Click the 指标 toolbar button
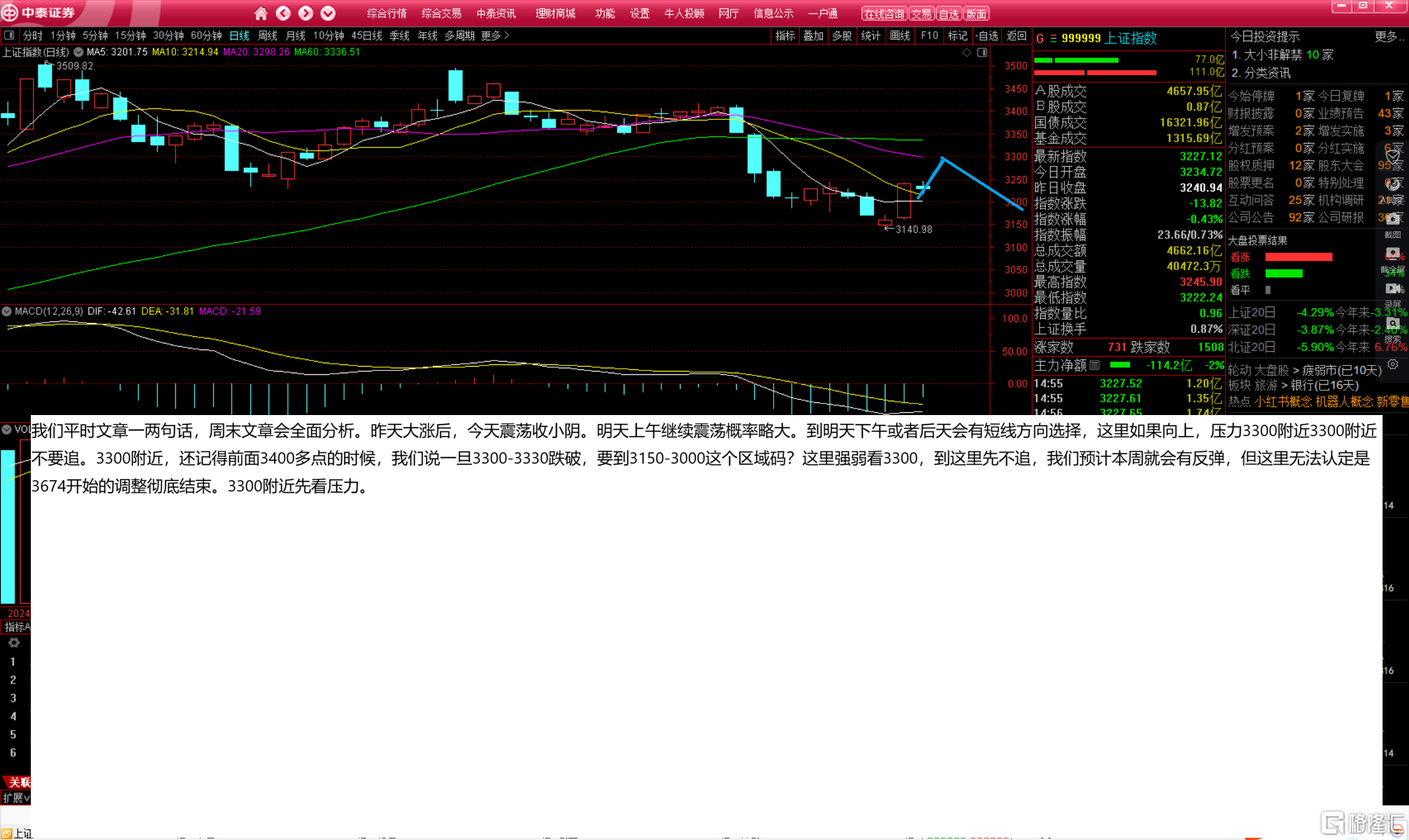This screenshot has width=1409, height=840. [x=785, y=36]
